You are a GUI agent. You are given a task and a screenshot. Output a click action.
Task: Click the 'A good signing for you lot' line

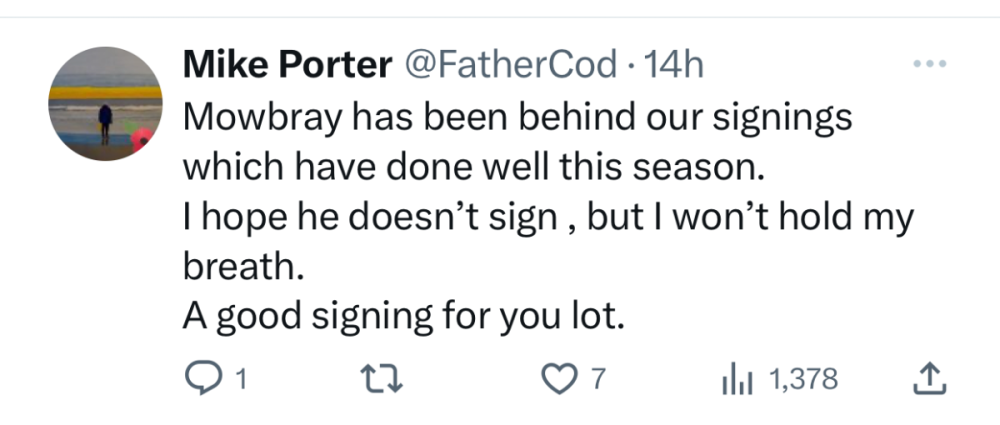(x=402, y=318)
